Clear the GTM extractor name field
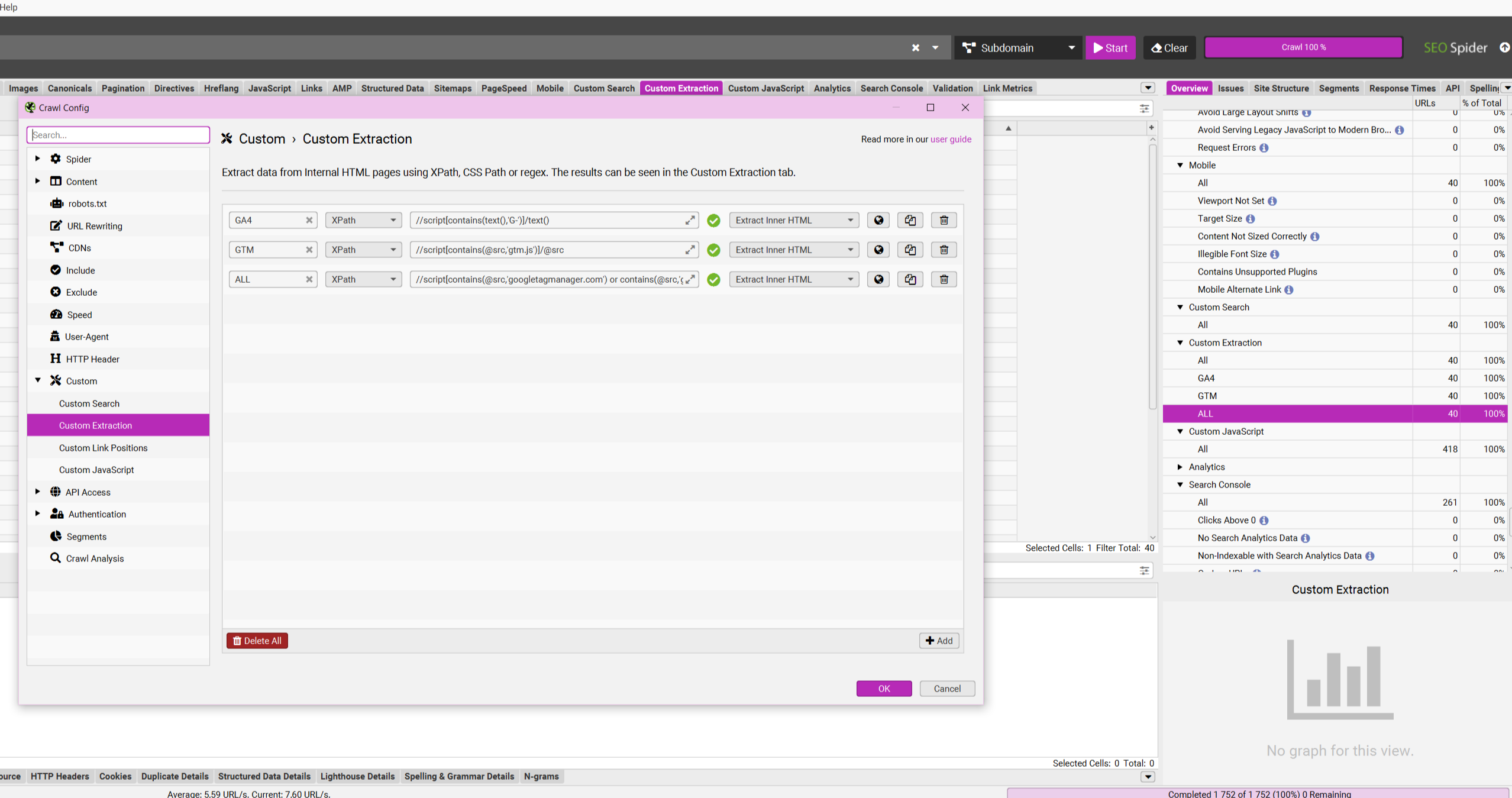1512x798 pixels. [309, 250]
